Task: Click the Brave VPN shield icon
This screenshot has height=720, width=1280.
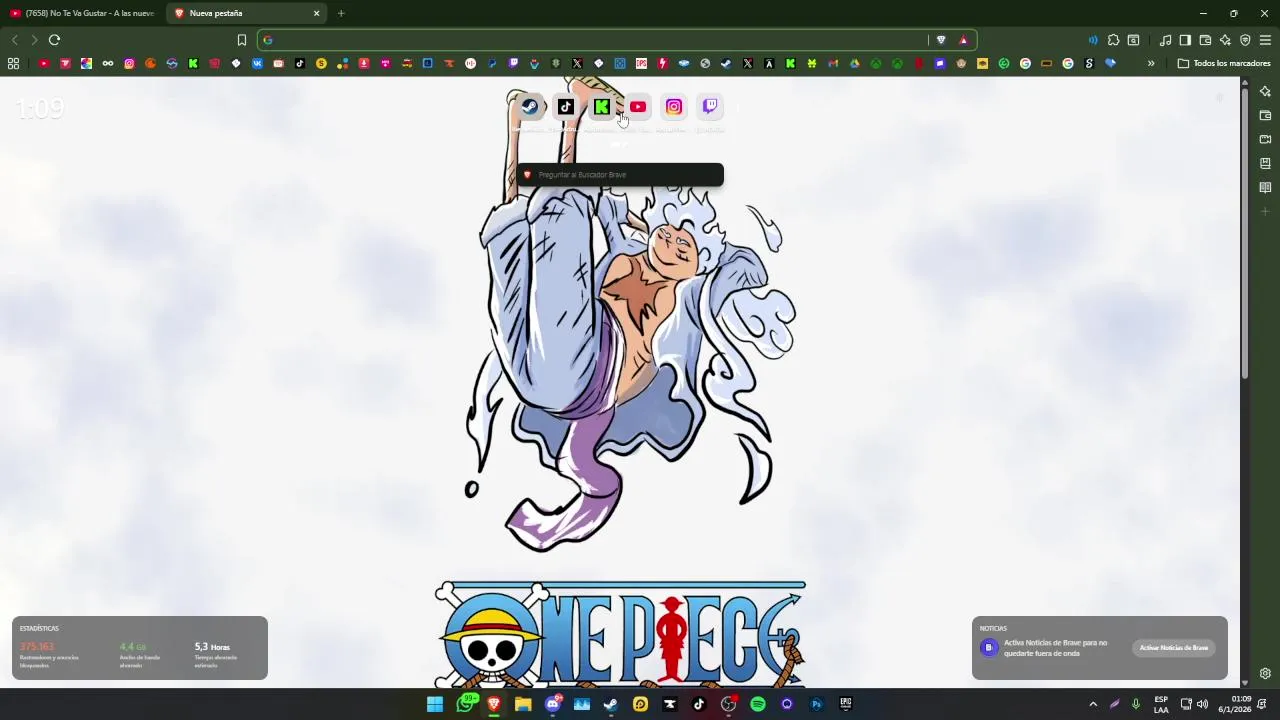Action: (1245, 40)
